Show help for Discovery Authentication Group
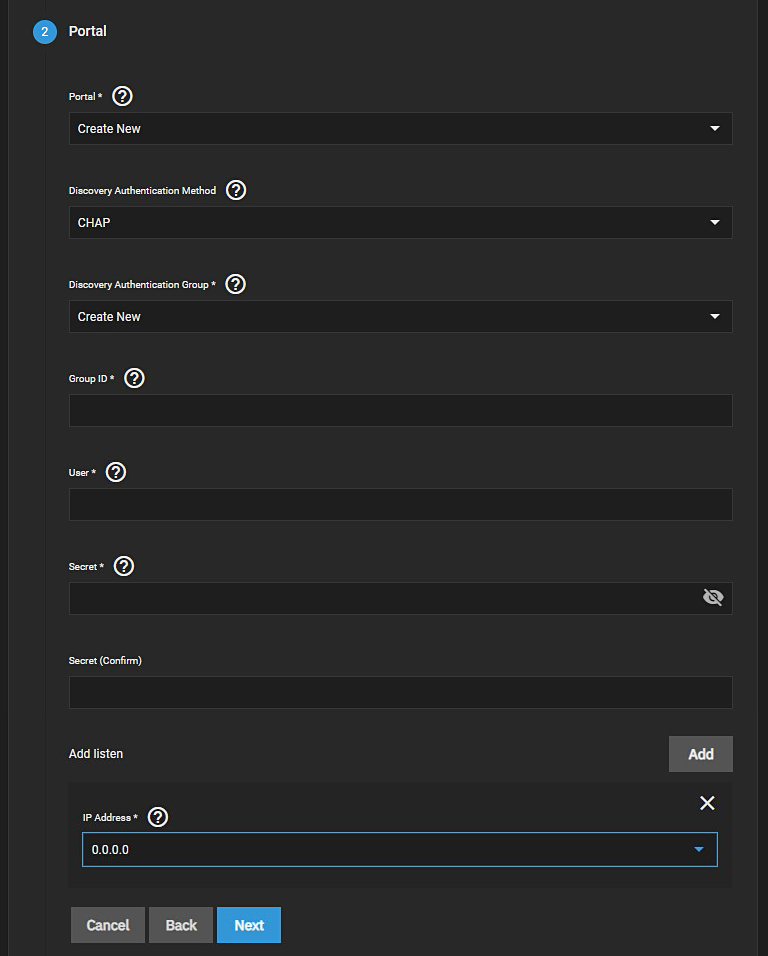 pos(236,284)
